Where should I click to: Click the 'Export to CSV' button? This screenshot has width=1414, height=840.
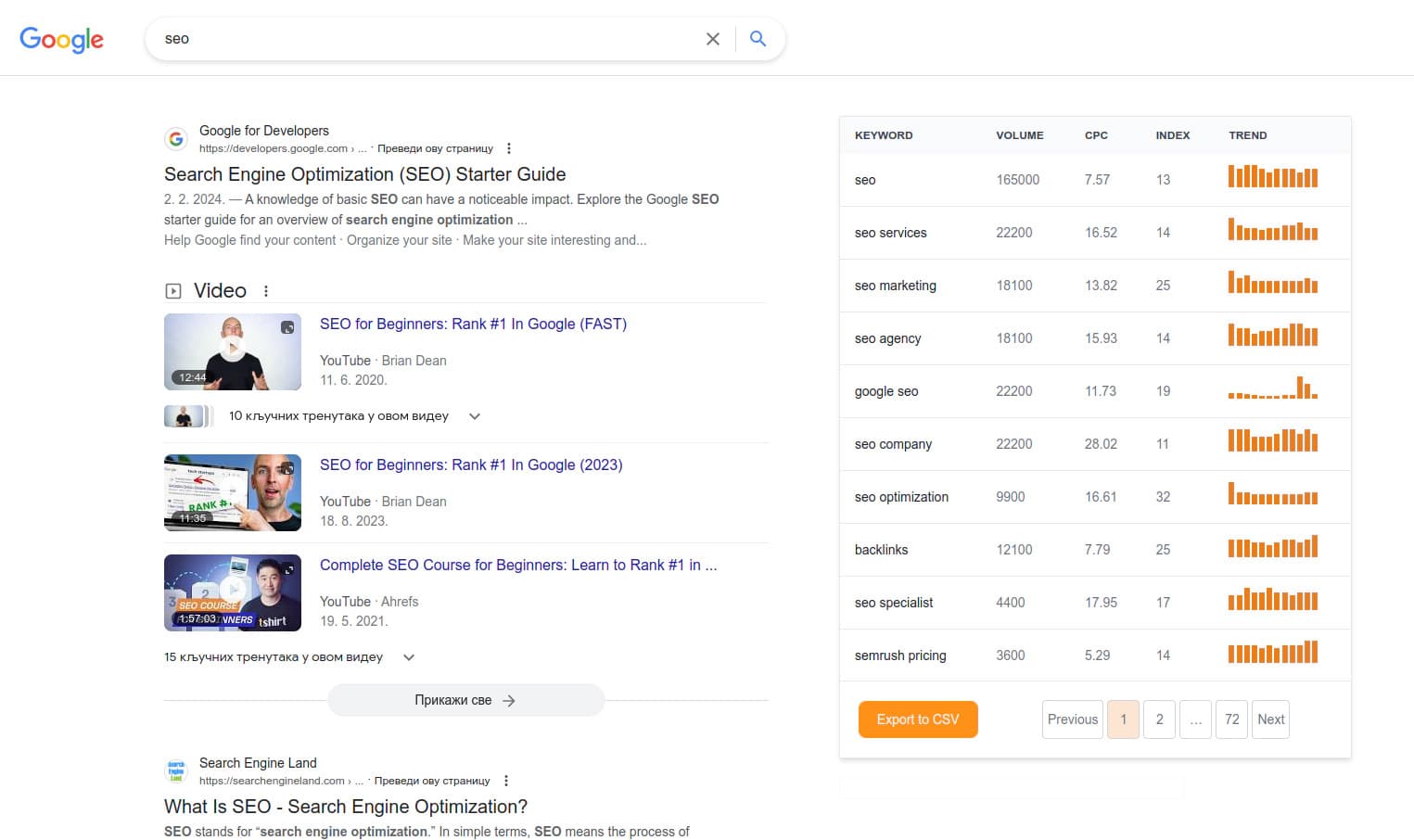[x=918, y=719]
